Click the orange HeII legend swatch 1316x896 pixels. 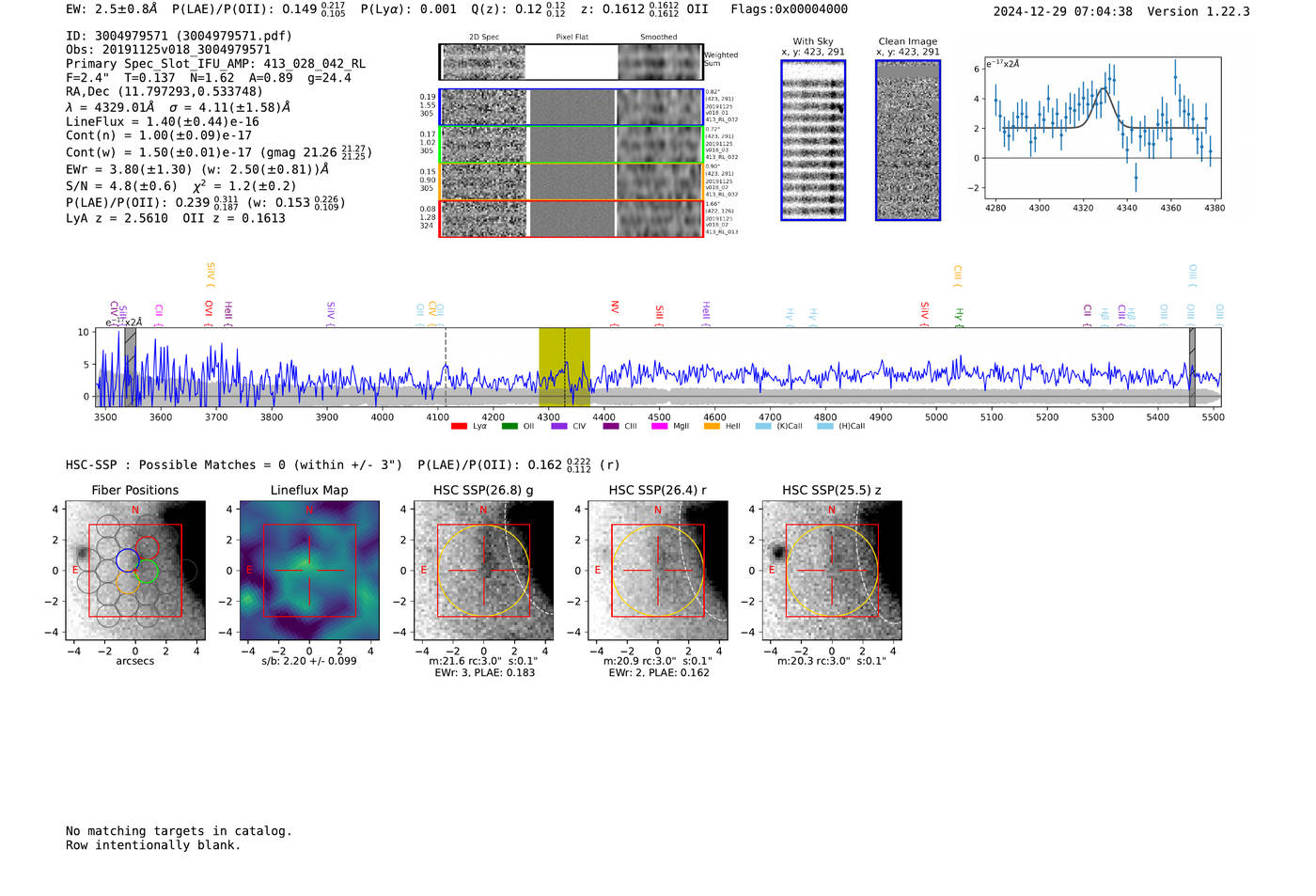(x=712, y=426)
